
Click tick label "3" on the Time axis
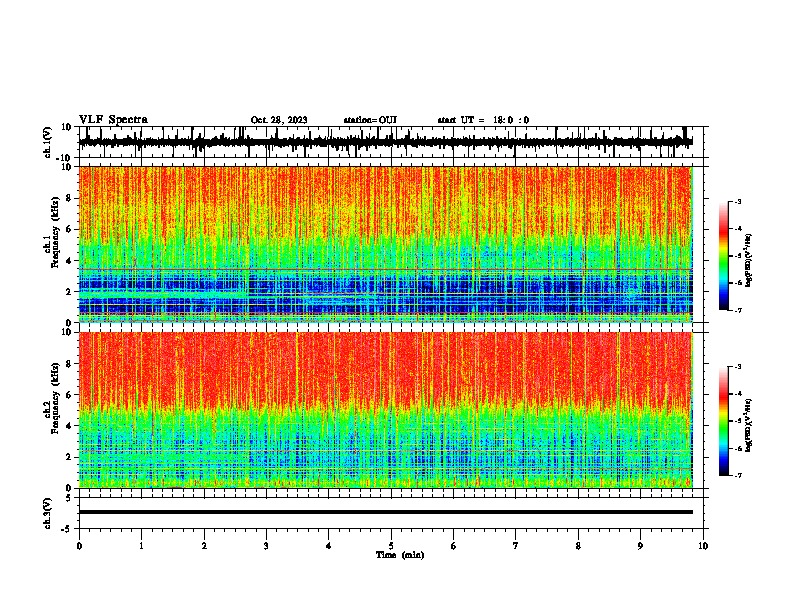(266, 546)
